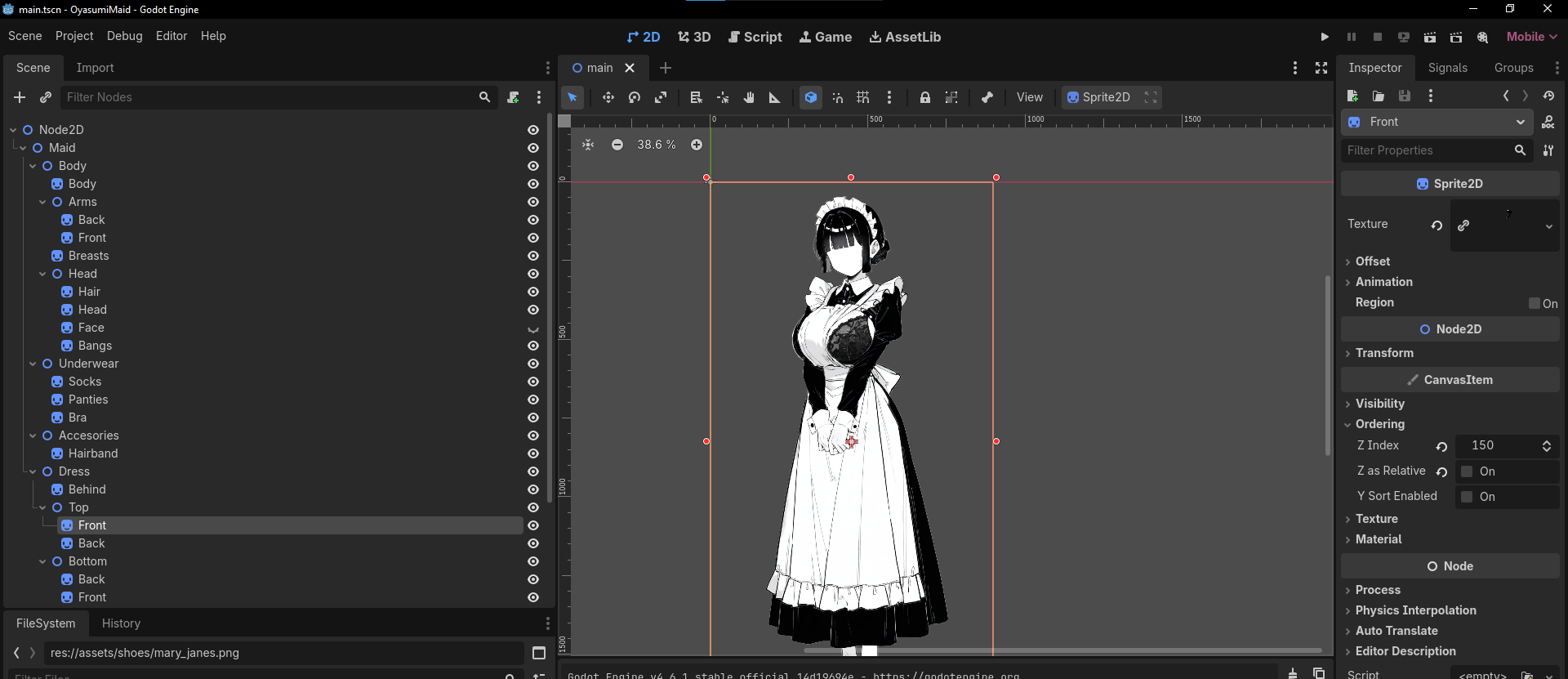
Task: Open the Debug menu
Action: (x=124, y=36)
